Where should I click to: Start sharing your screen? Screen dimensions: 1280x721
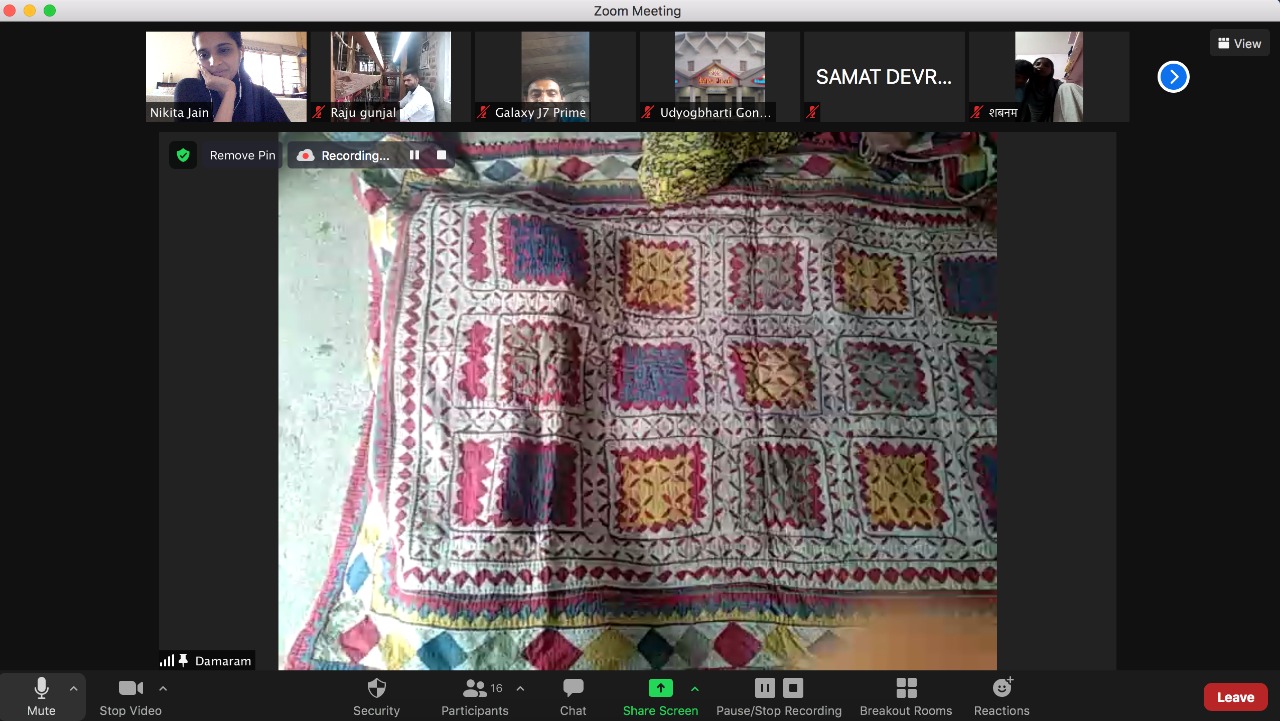(x=660, y=697)
